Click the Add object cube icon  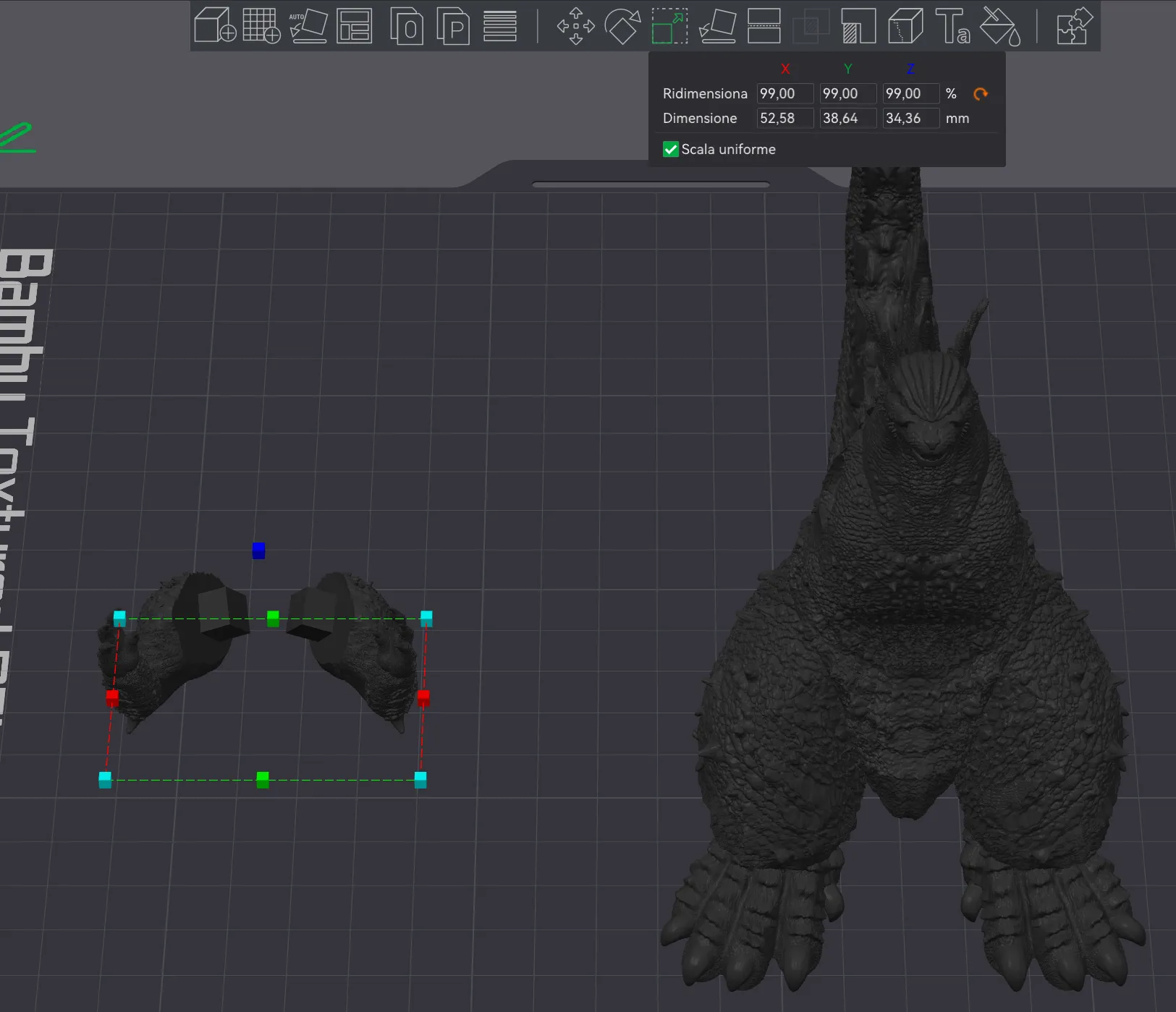(215, 26)
